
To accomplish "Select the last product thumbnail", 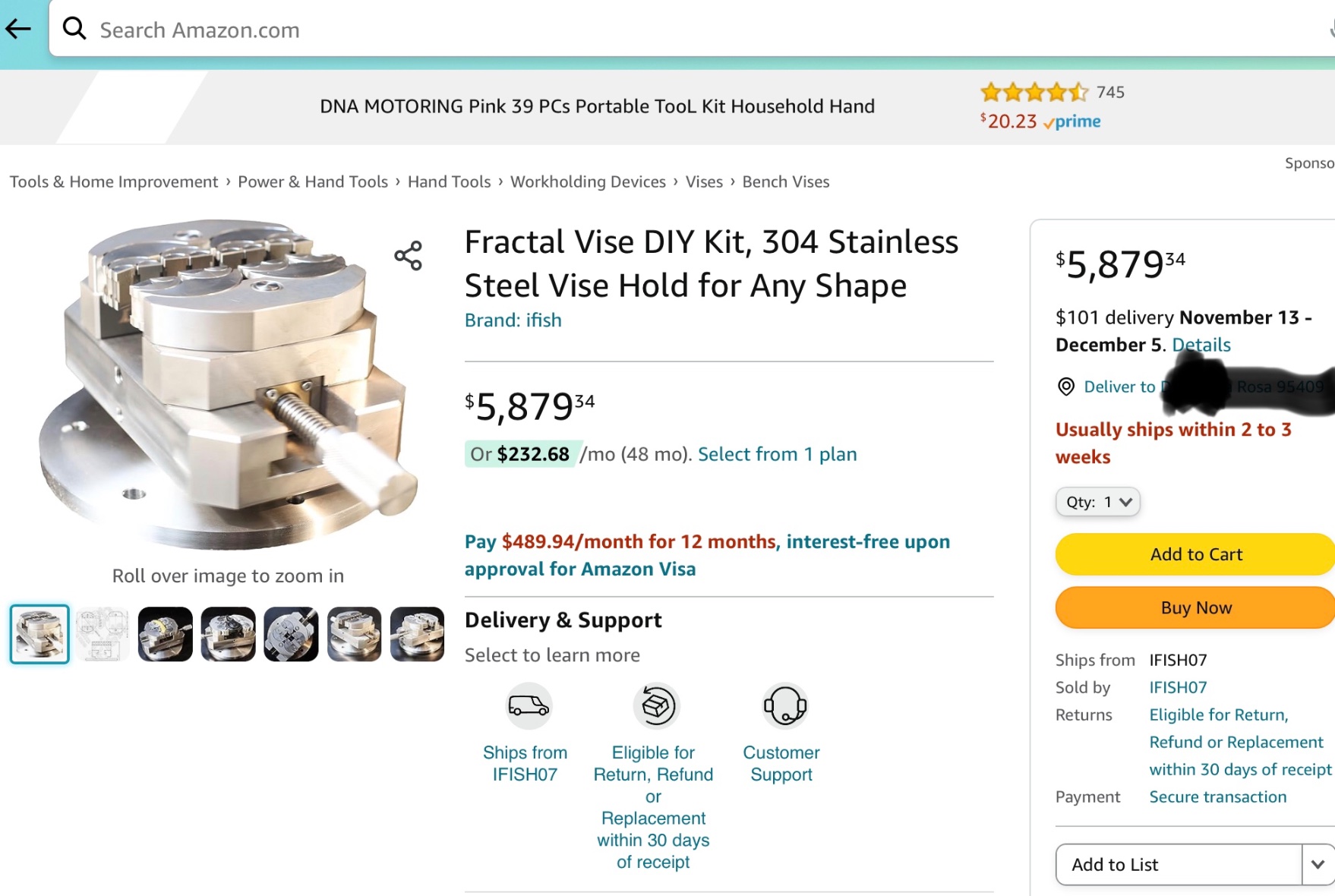I will (x=417, y=634).
